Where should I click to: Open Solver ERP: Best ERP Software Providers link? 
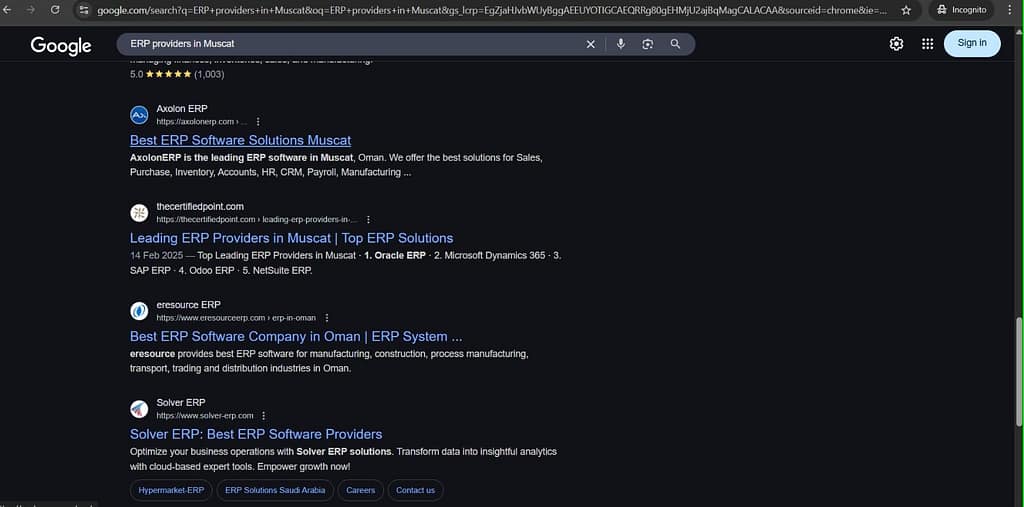click(256, 434)
